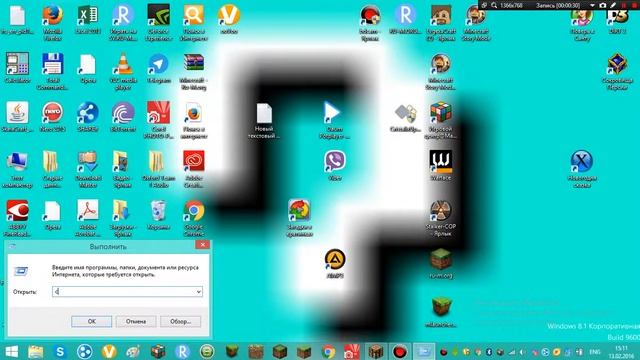Open the Recycle Bin (Корзина) icon

point(158,211)
